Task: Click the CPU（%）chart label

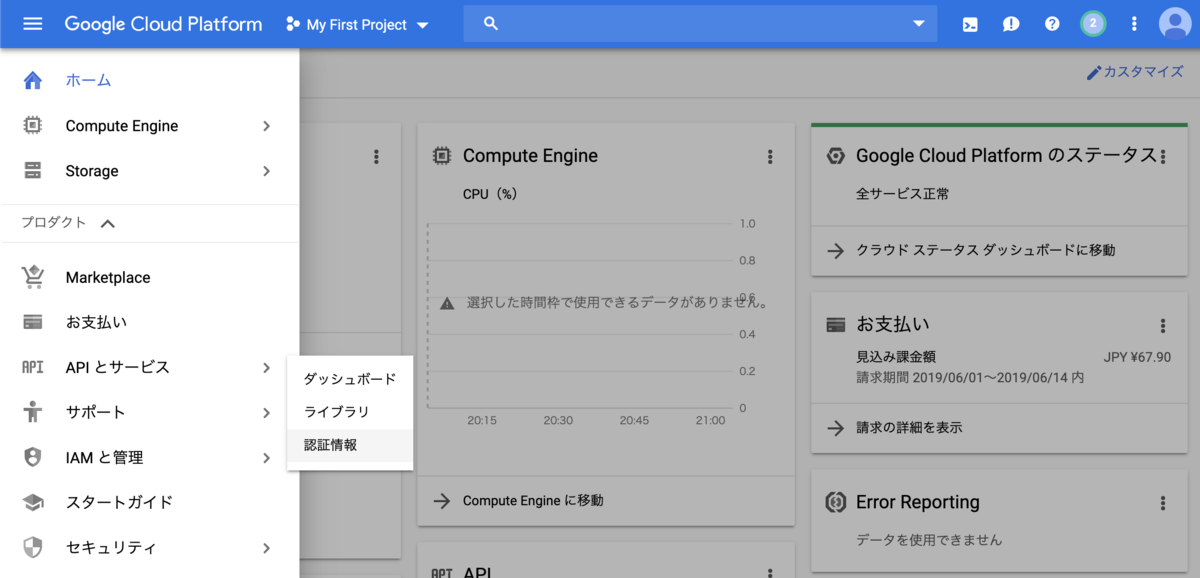Action: coord(490,194)
